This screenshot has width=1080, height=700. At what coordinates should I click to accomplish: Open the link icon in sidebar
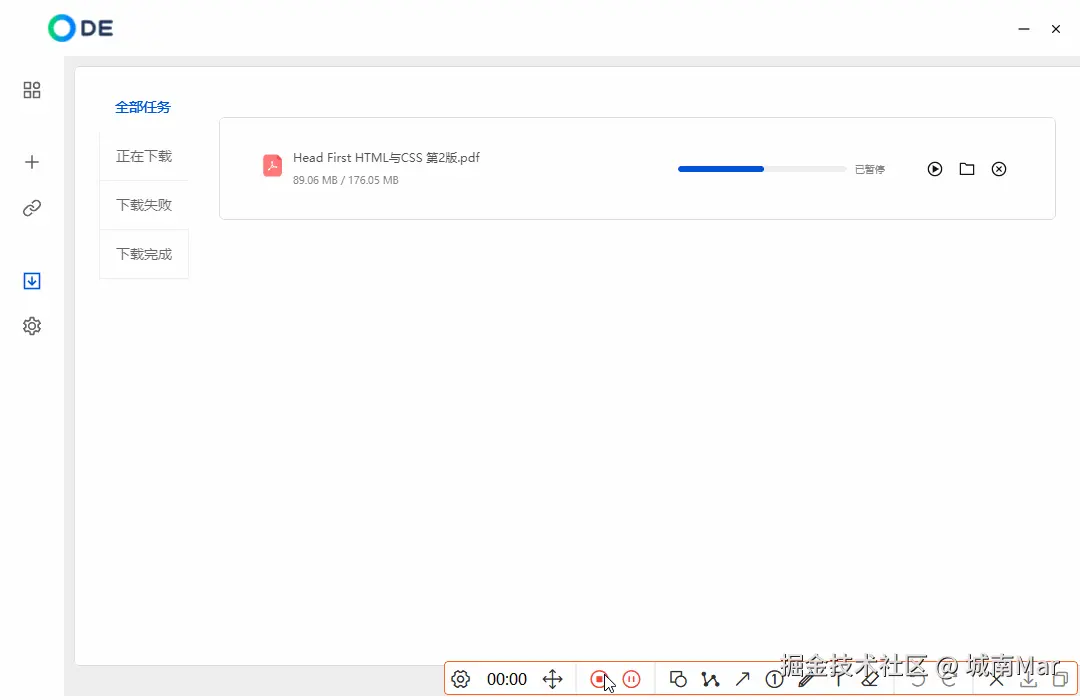[x=32, y=208]
